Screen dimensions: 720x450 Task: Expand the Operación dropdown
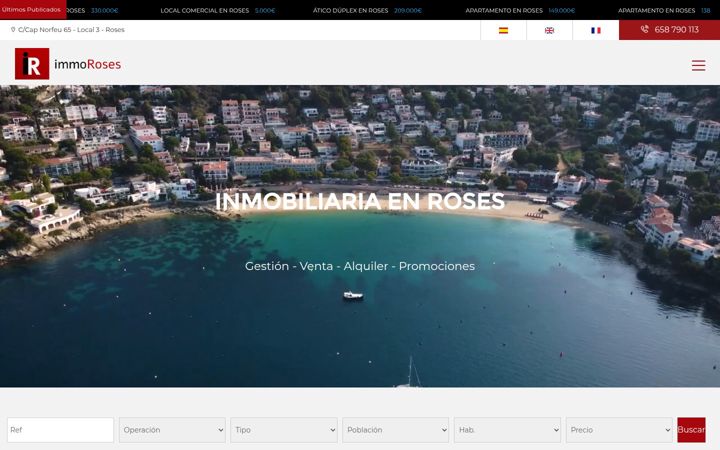point(172,430)
